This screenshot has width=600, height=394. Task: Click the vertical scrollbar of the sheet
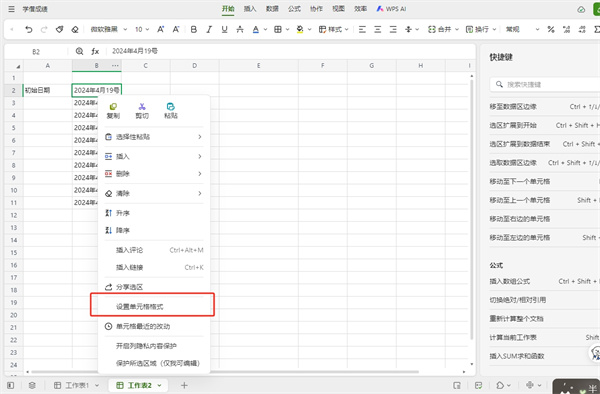coord(471,210)
